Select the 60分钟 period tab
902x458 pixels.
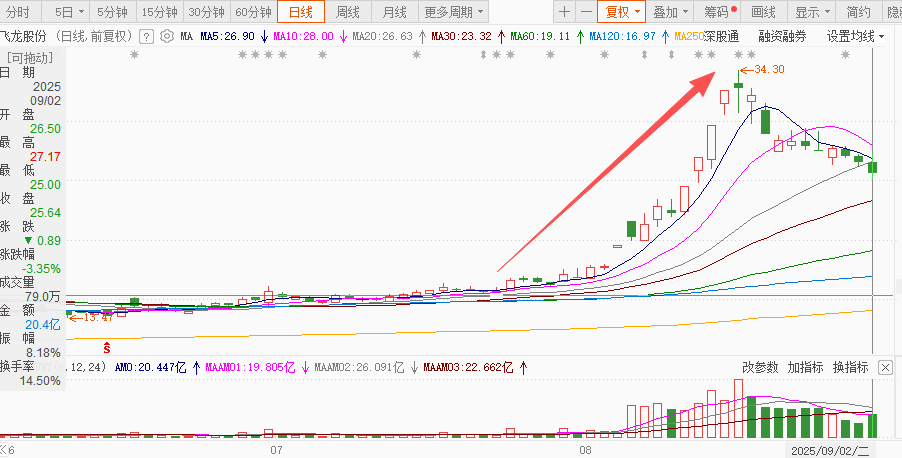(253, 12)
